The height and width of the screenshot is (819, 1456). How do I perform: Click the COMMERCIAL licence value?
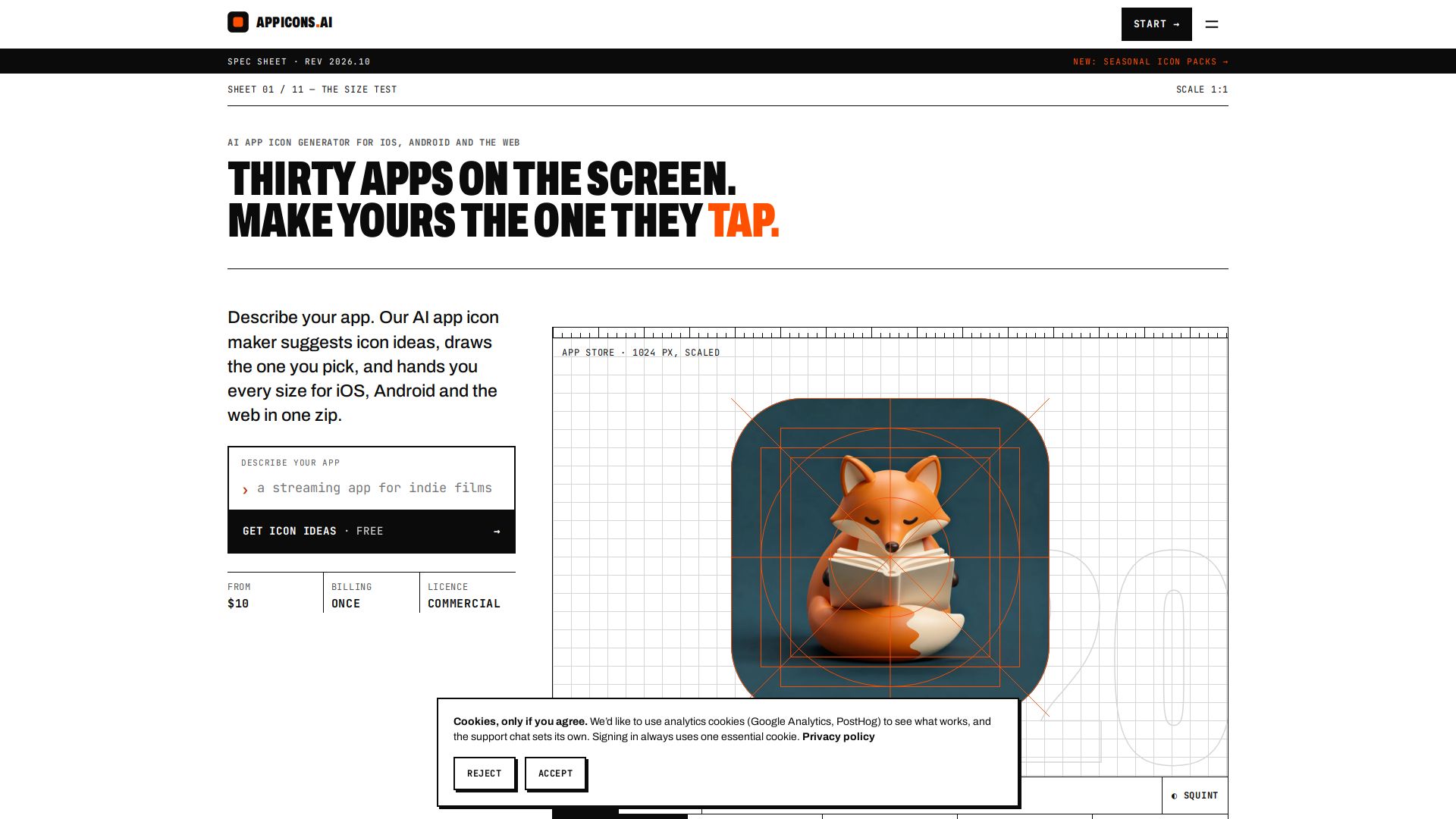pos(464,604)
